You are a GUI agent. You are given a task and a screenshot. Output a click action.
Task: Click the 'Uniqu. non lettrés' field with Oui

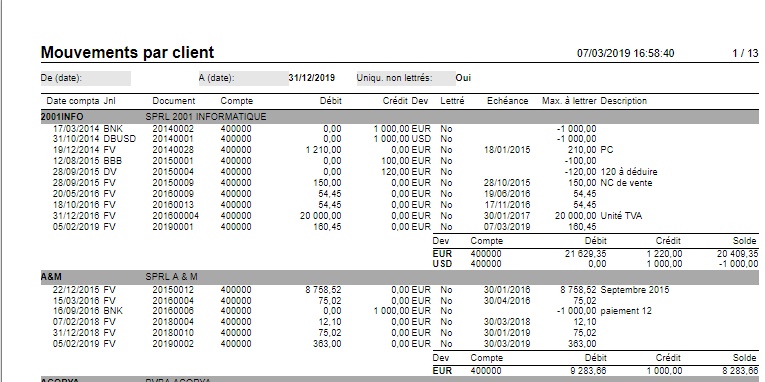coord(463,78)
